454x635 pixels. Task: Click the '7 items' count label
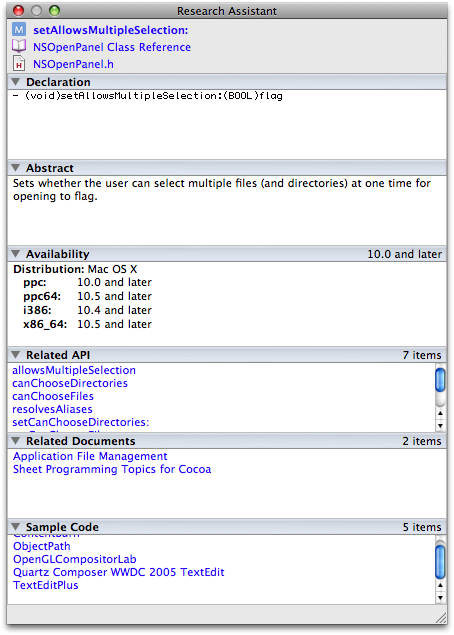422,355
